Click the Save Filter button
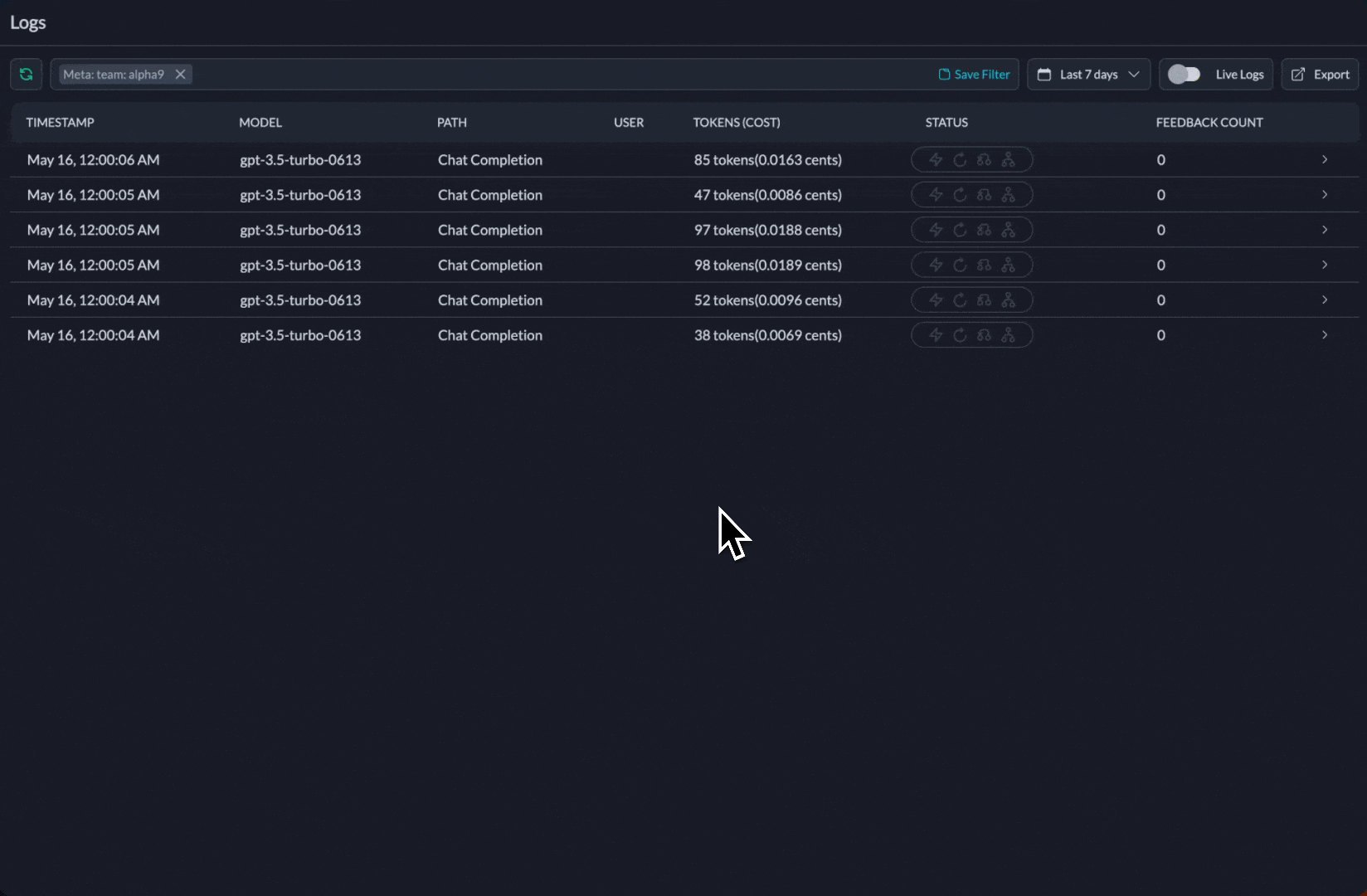 (974, 74)
